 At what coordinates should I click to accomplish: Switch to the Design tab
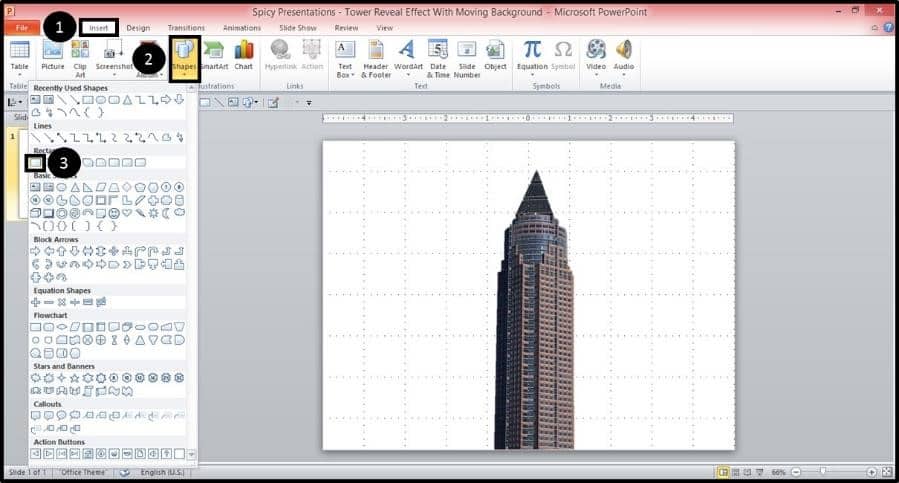138,28
